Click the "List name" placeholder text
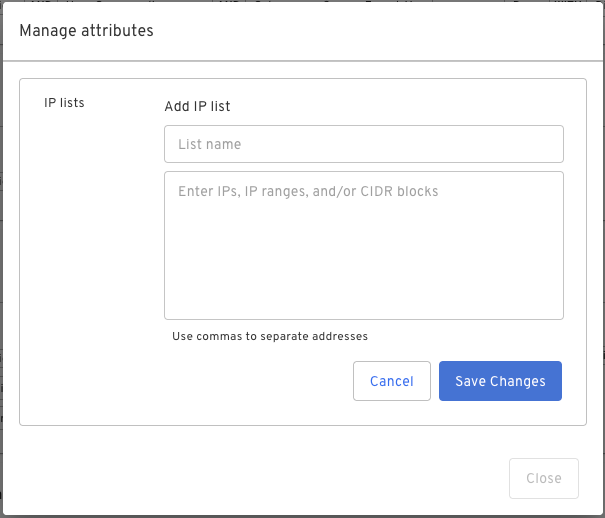 point(210,144)
